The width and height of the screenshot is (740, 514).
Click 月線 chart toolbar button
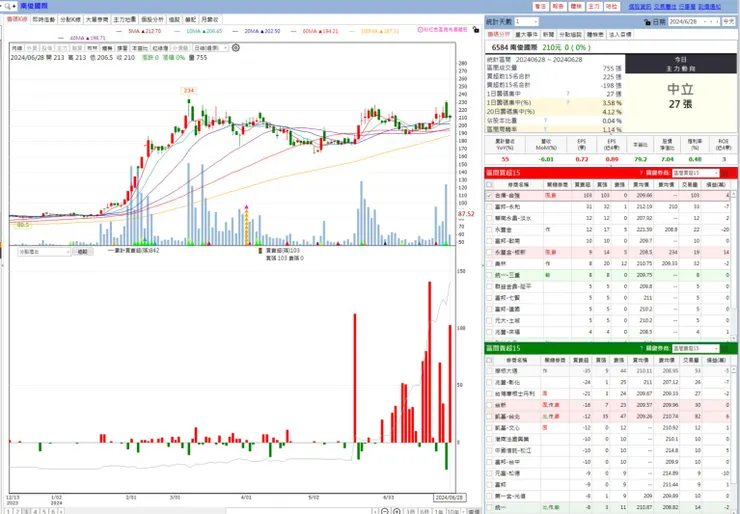[x=17, y=48]
